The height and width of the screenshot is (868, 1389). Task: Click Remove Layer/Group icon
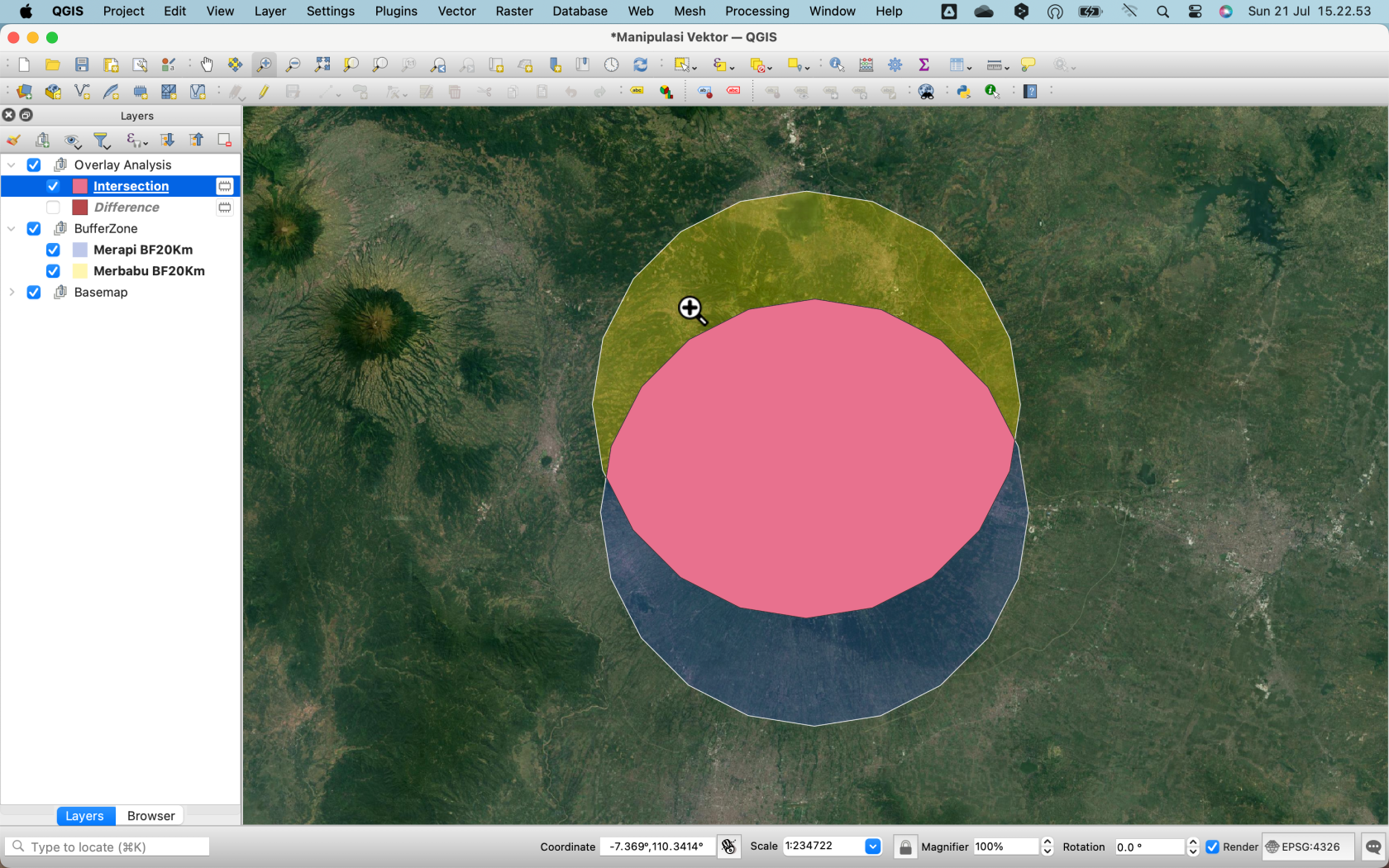pos(224,141)
